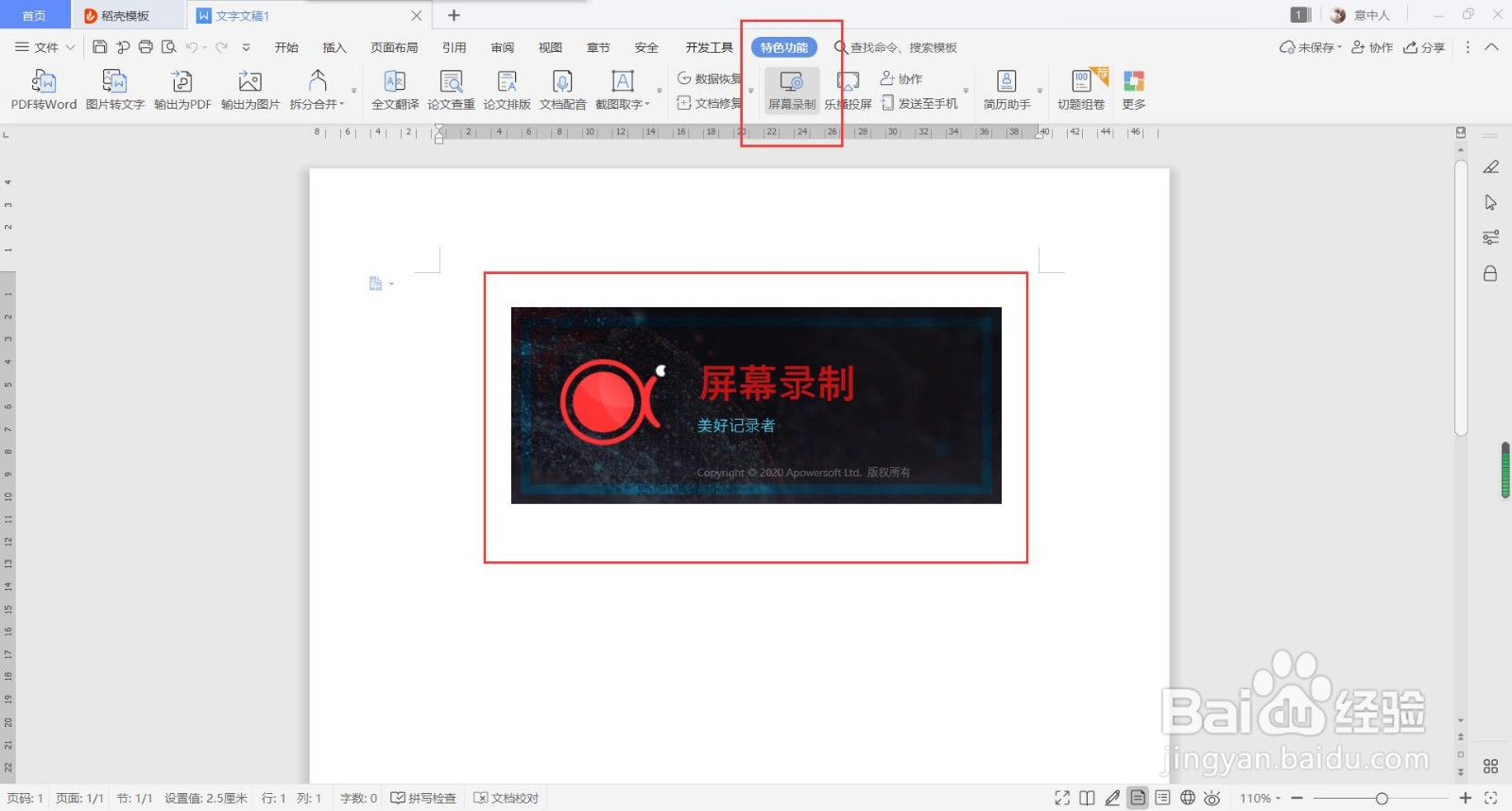Screen dimensions: 1512x811
Task: Click the 协作 button top right
Action: click(x=1372, y=47)
